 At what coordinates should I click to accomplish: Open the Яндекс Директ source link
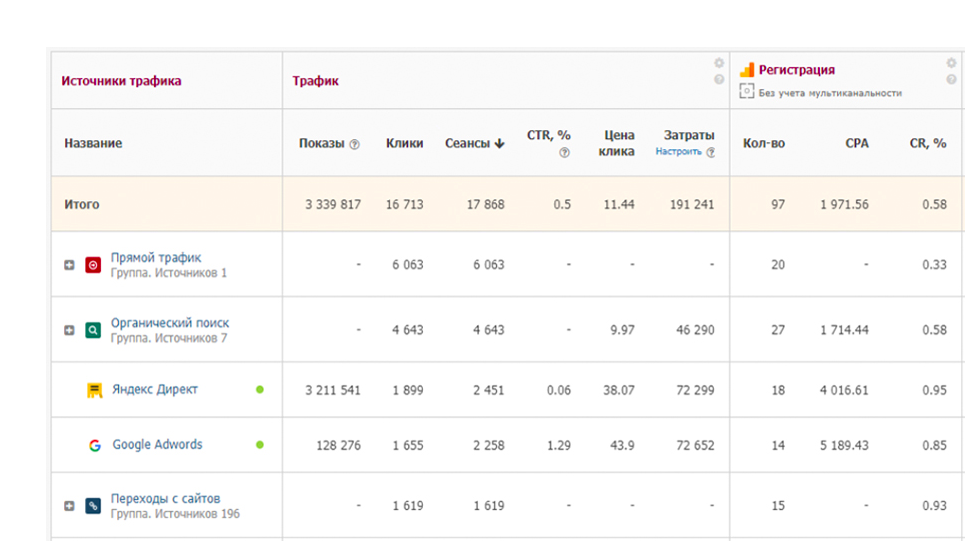(155, 389)
